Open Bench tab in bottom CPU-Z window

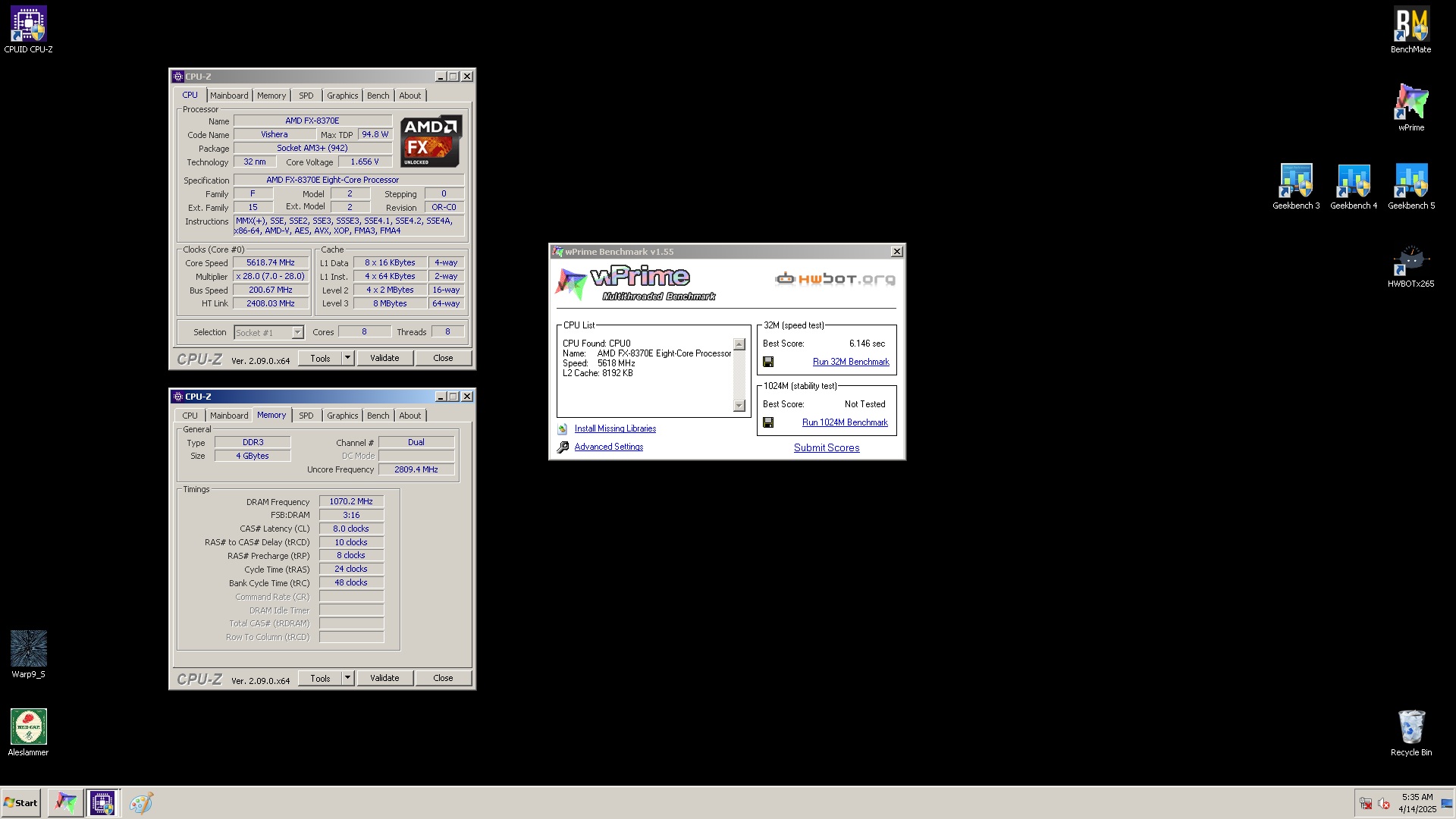378,416
